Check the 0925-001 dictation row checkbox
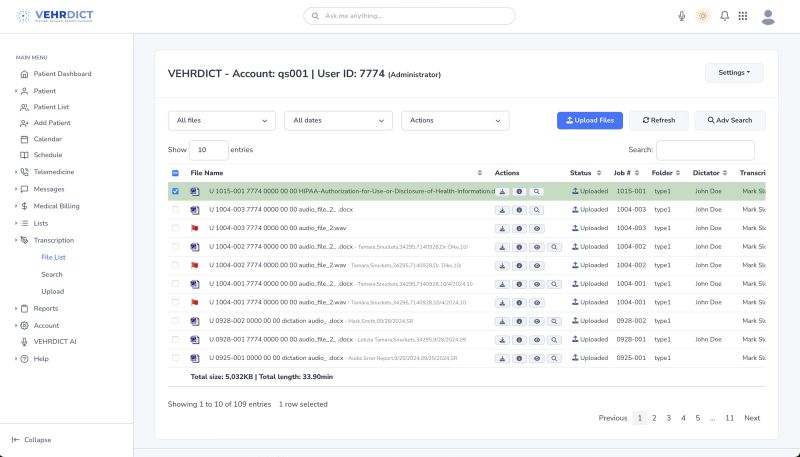The height and width of the screenshot is (457, 800). click(x=175, y=358)
